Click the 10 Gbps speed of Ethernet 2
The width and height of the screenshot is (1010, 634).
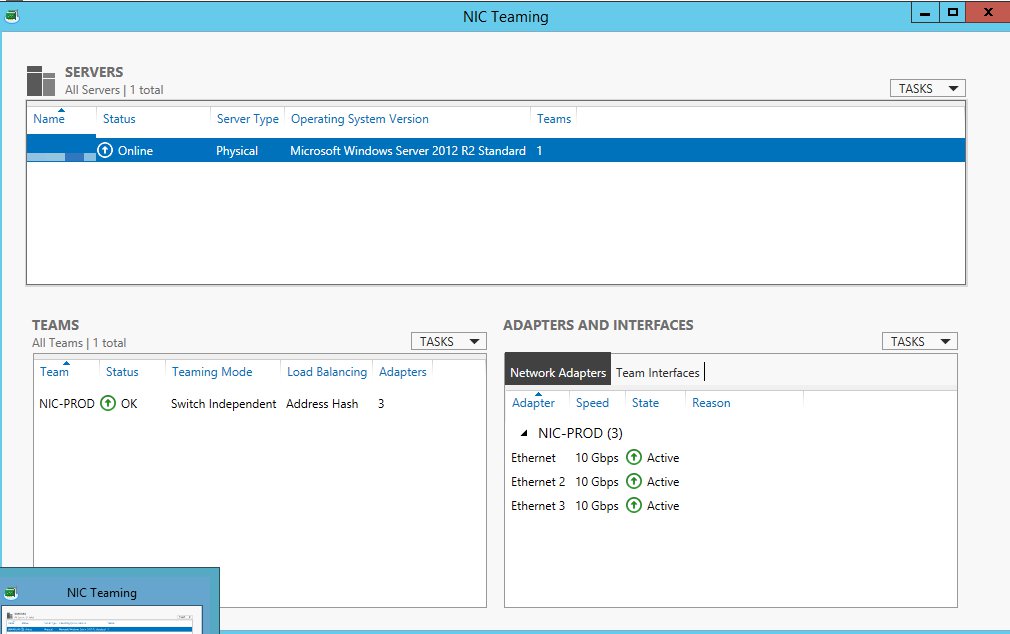coord(596,481)
